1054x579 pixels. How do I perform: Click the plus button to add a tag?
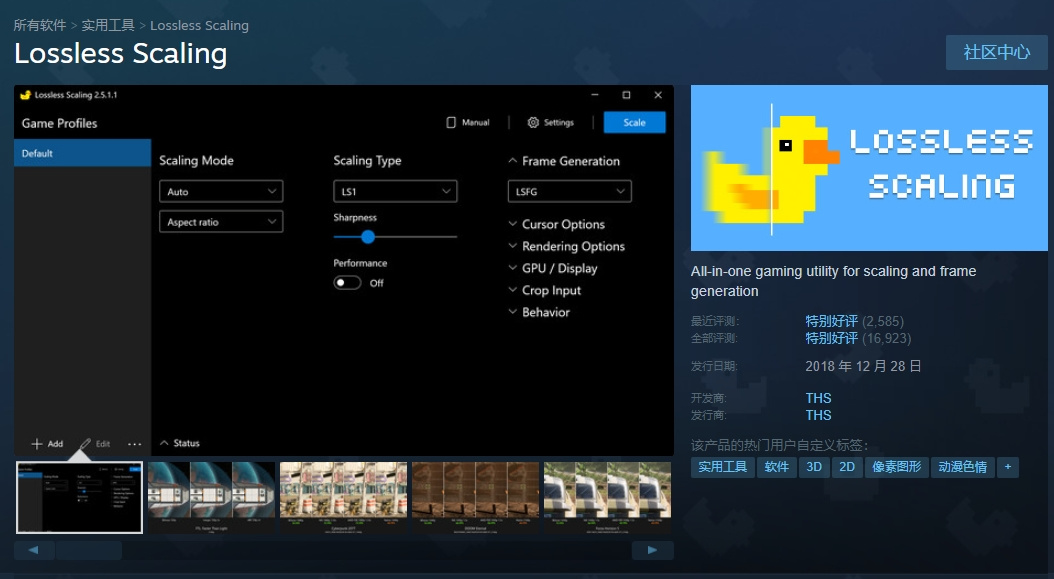[1008, 467]
